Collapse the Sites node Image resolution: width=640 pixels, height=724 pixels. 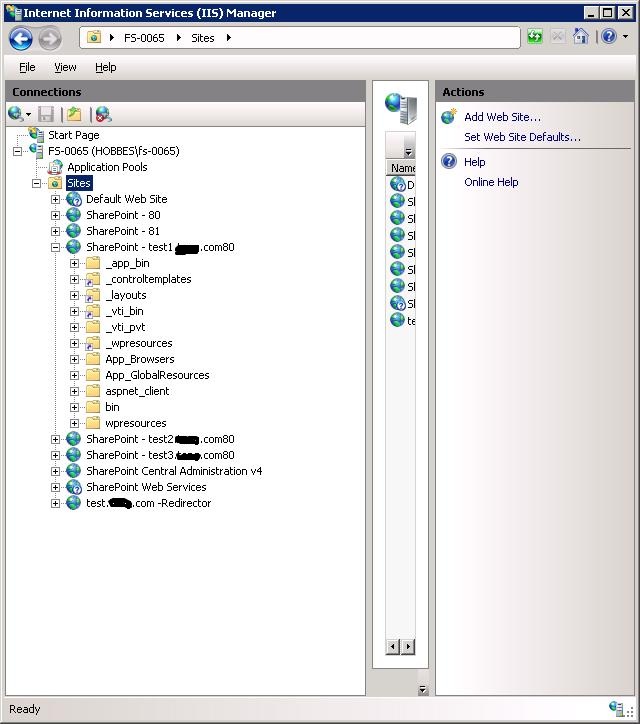(36, 183)
